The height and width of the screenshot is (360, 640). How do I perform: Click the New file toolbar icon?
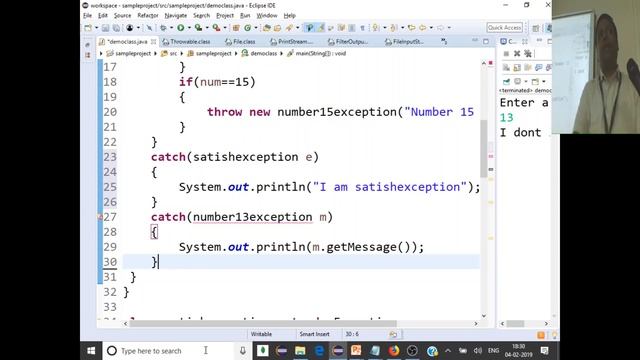click(88, 28)
